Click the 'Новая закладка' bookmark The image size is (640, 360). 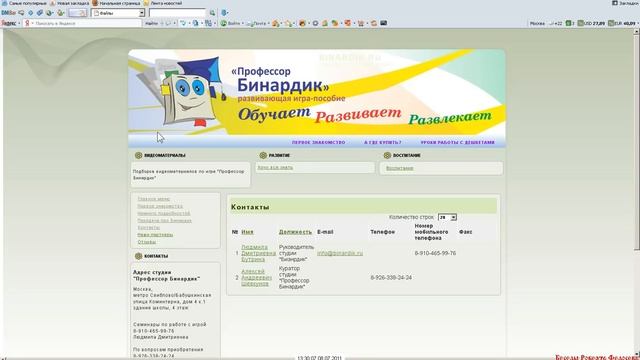click(69, 3)
